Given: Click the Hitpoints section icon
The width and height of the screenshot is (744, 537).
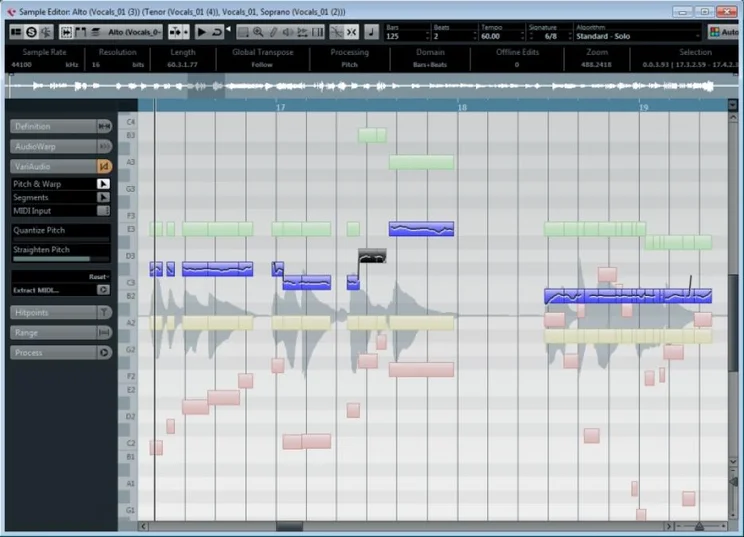Looking at the screenshot, I should [104, 312].
